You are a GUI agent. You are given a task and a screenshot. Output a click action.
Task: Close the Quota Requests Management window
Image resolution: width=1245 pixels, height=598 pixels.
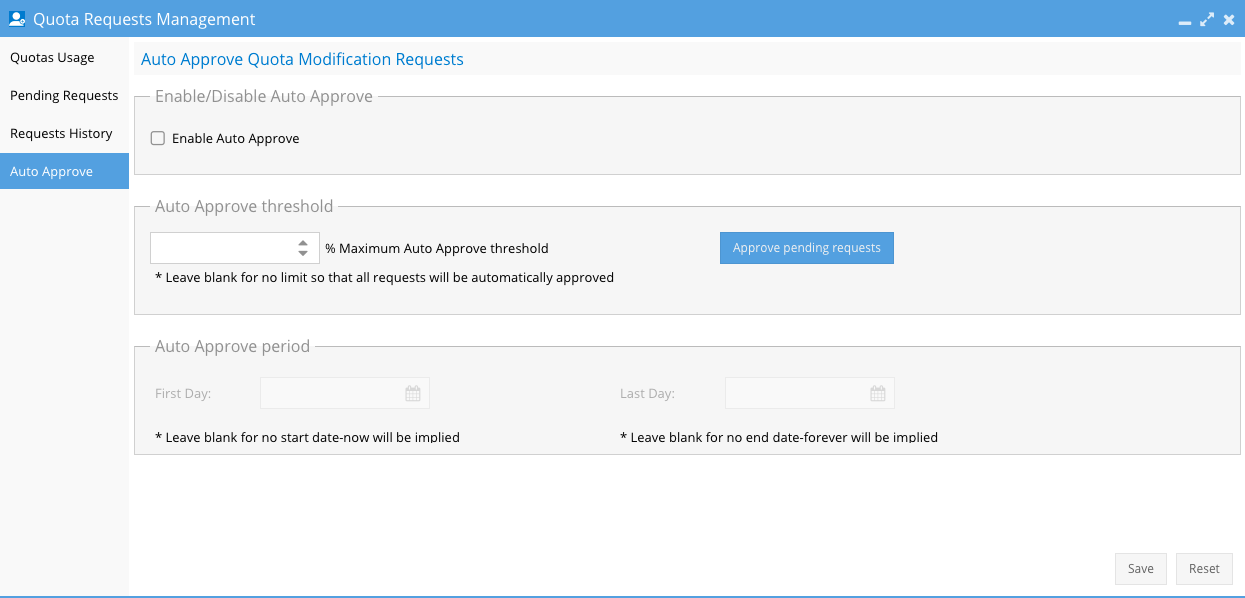pyautogui.click(x=1229, y=19)
